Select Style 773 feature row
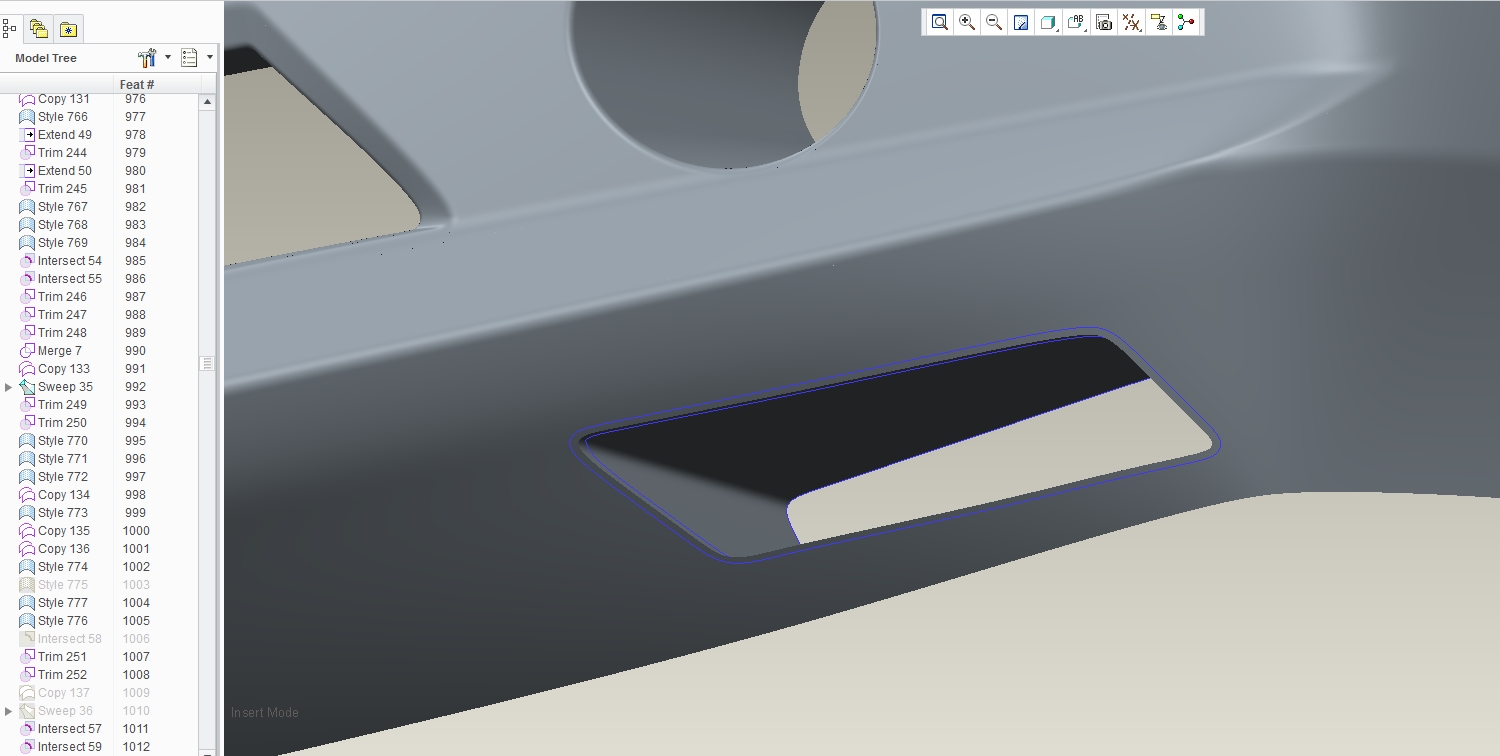The height and width of the screenshot is (756, 1500). click(63, 513)
